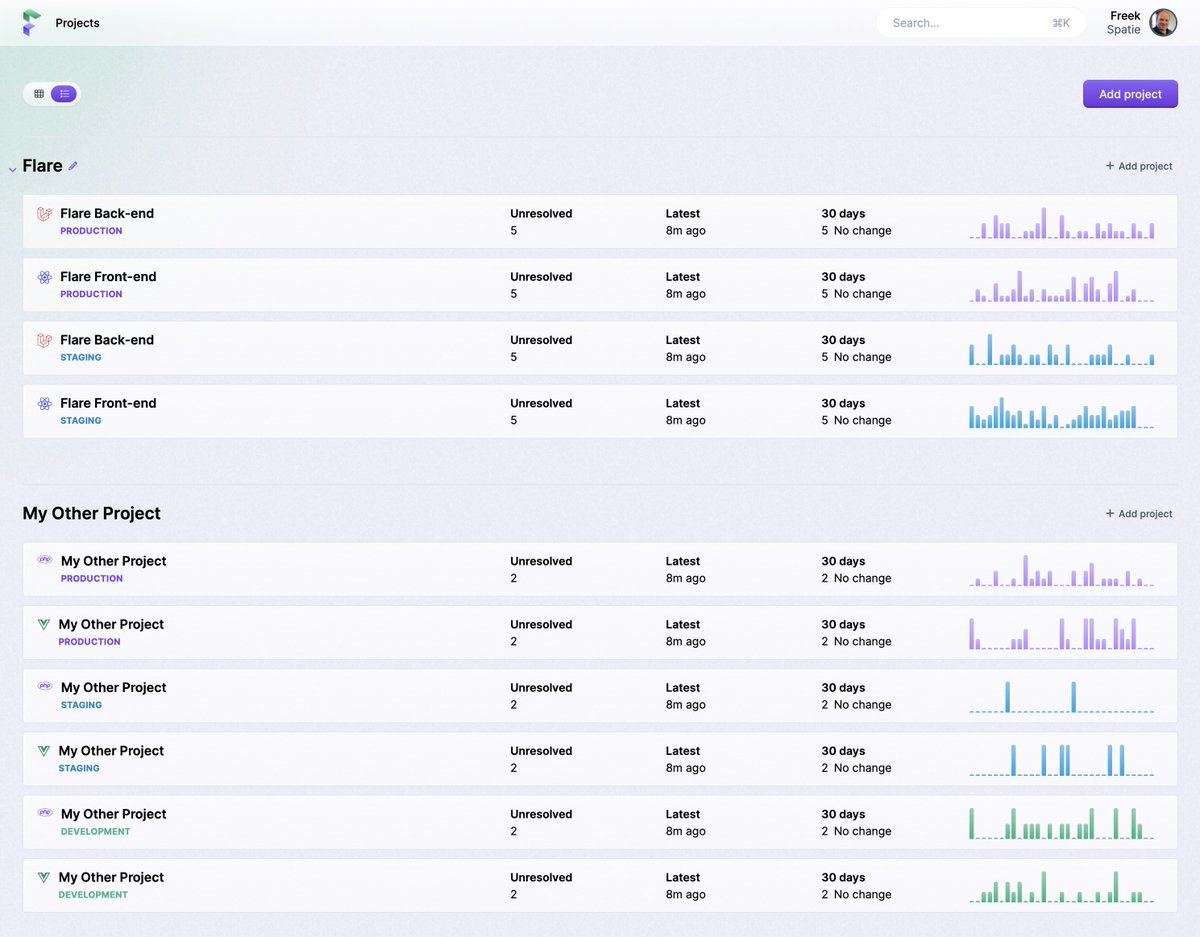Switch to list view layout

click(64, 94)
